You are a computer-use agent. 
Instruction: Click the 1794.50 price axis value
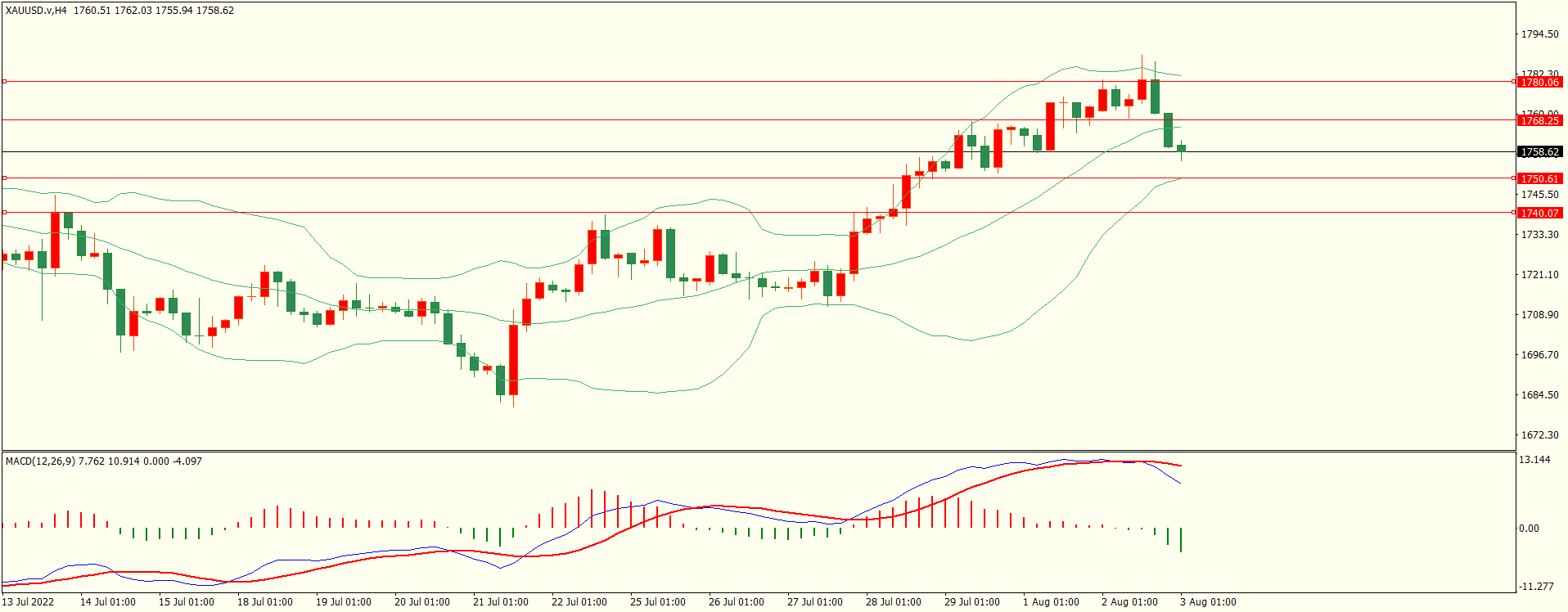pos(1539,34)
